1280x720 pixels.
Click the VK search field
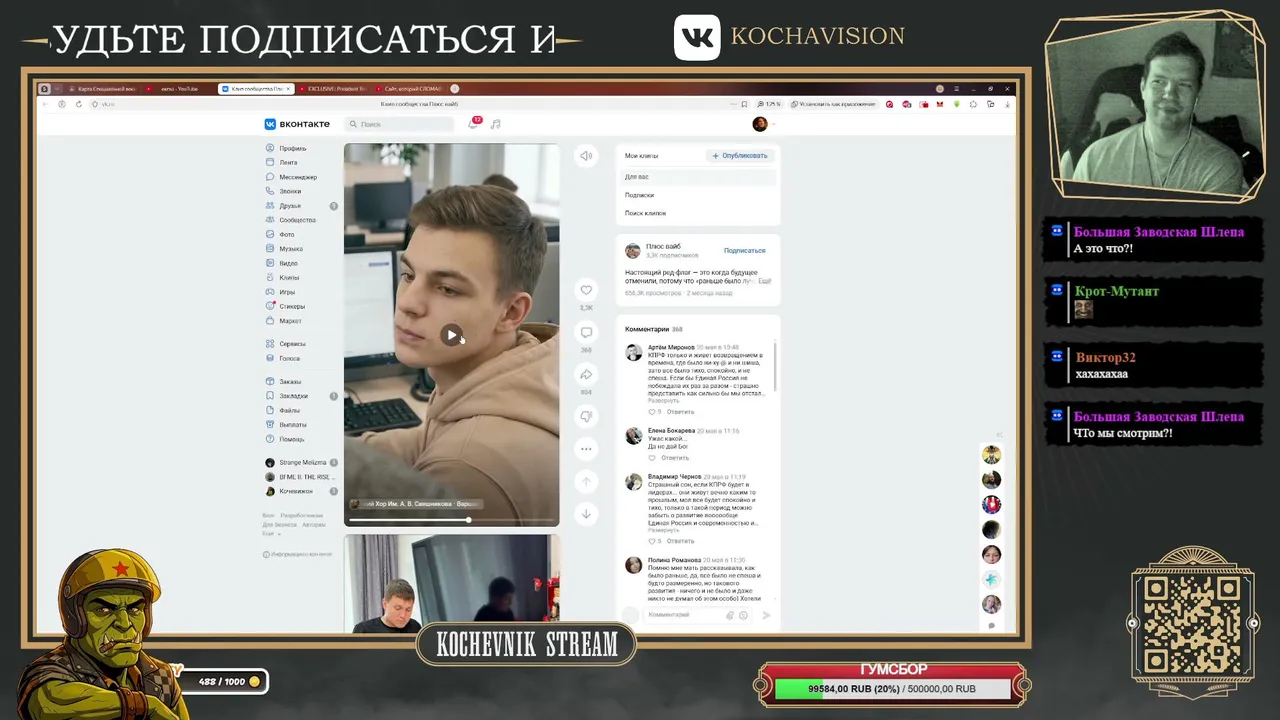(400, 124)
